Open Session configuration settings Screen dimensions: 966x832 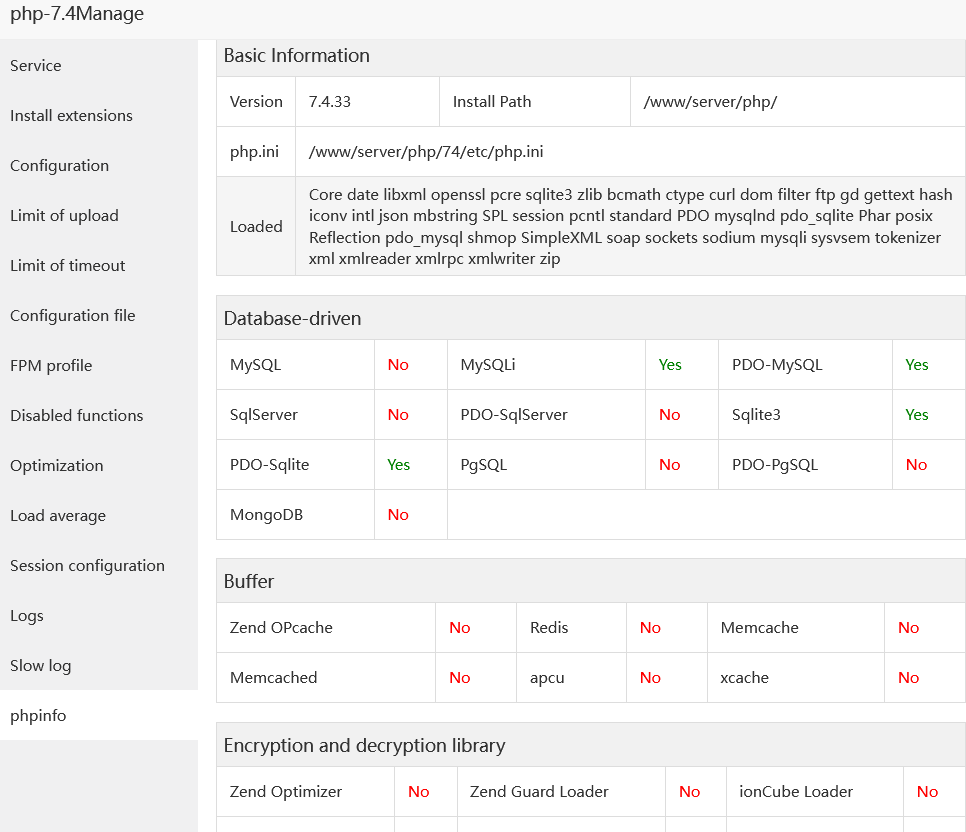[87, 566]
